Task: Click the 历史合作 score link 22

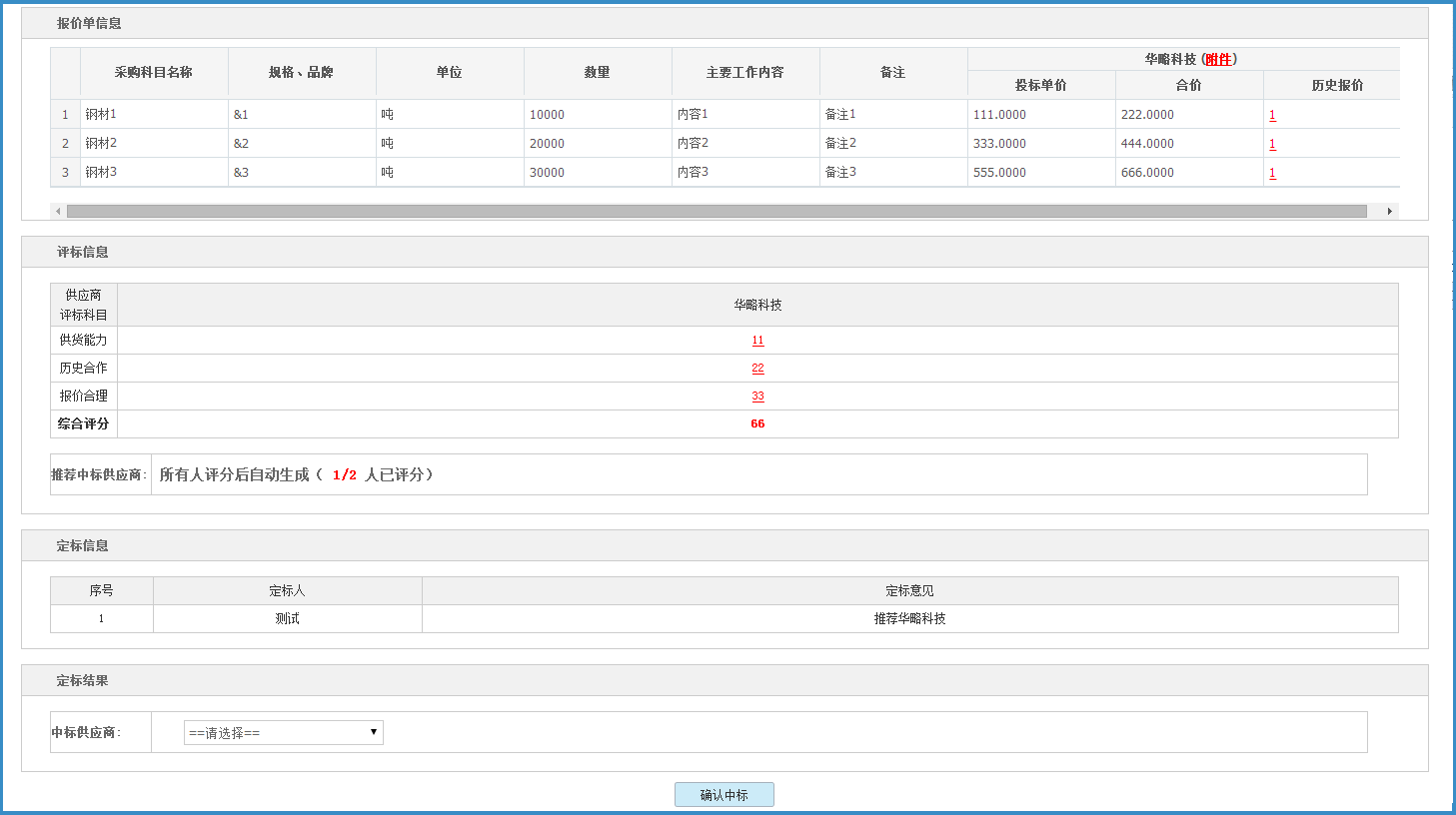Action: (x=757, y=369)
